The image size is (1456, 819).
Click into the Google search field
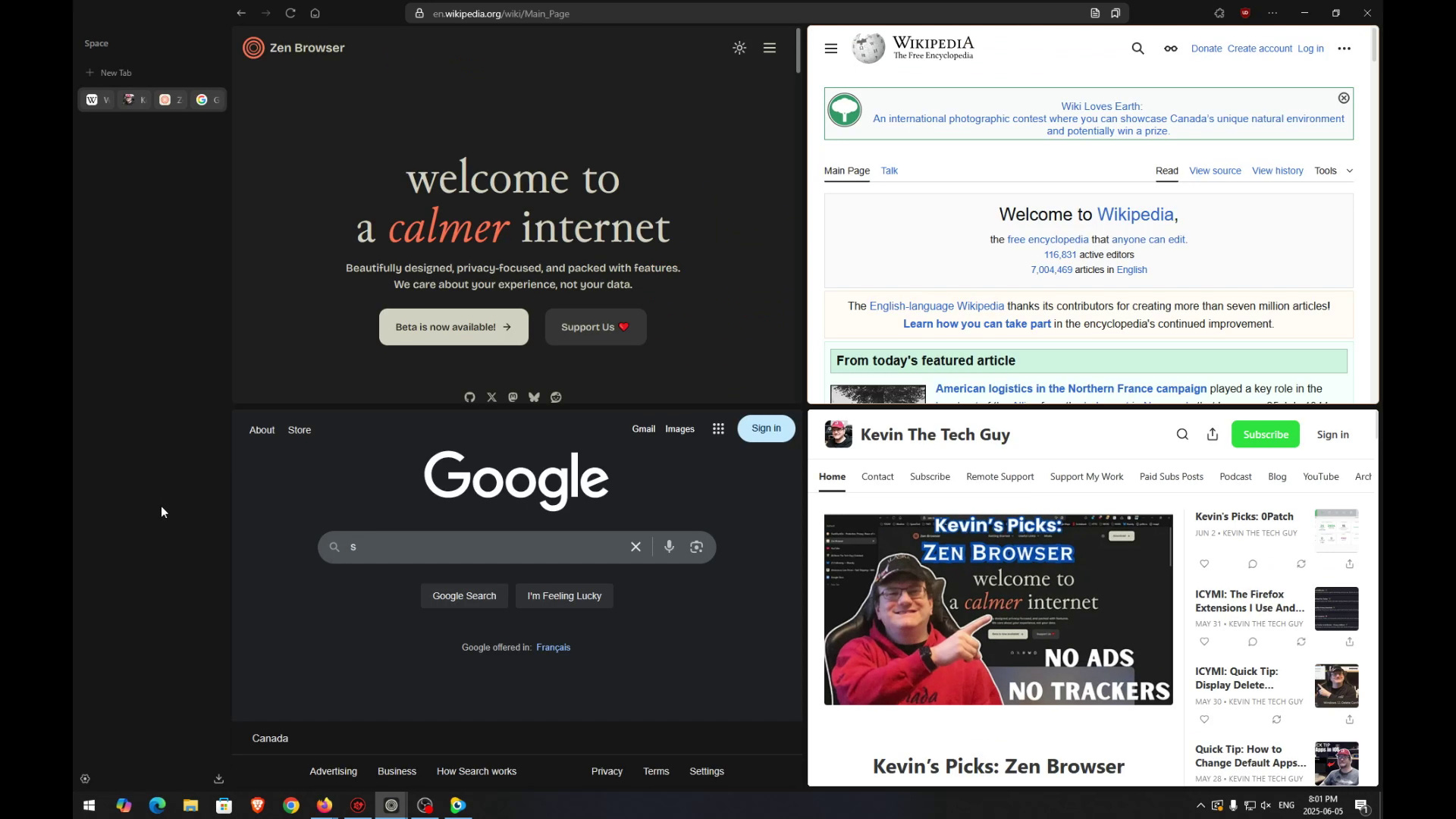[x=485, y=547]
